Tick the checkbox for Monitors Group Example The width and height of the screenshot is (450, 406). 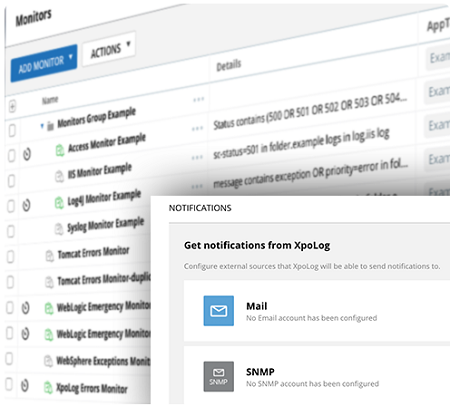(x=12, y=130)
